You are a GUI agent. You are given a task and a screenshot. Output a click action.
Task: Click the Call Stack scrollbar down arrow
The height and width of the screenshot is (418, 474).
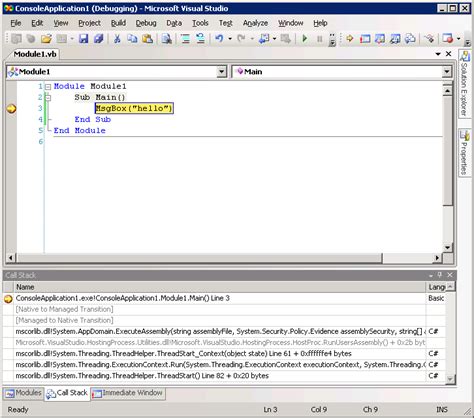450,379
